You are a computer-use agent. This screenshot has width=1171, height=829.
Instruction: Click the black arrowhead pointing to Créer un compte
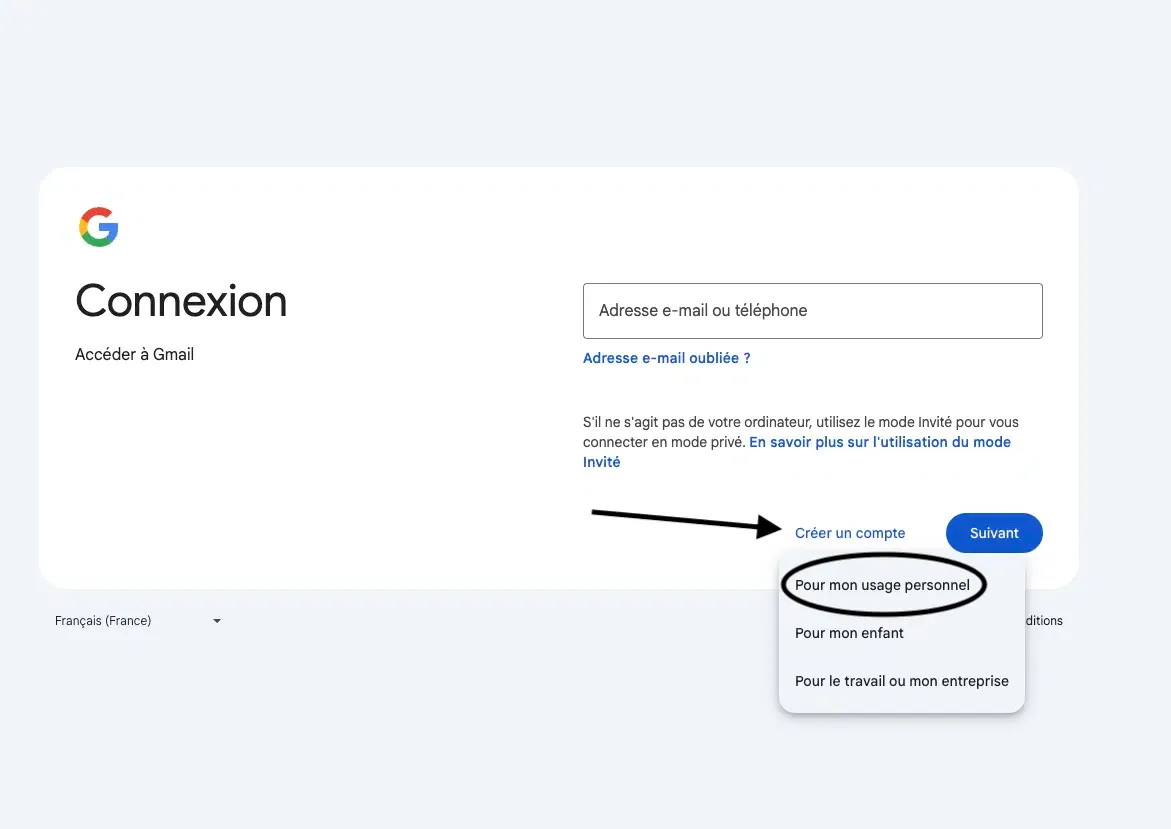768,527
